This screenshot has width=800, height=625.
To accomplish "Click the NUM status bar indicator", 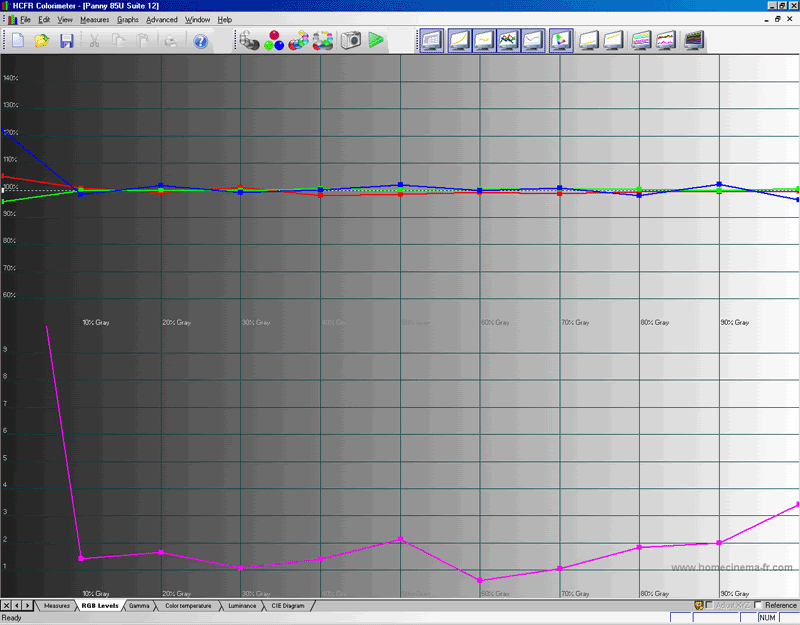I will pos(767,618).
